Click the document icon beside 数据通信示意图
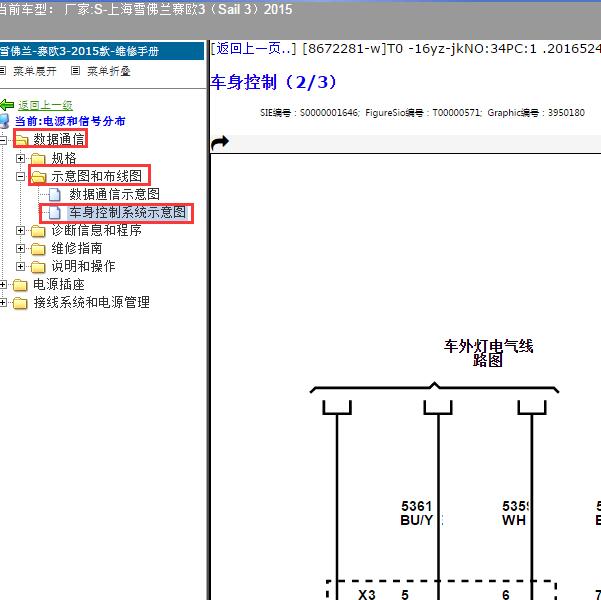This screenshot has width=601, height=600. coord(55,194)
